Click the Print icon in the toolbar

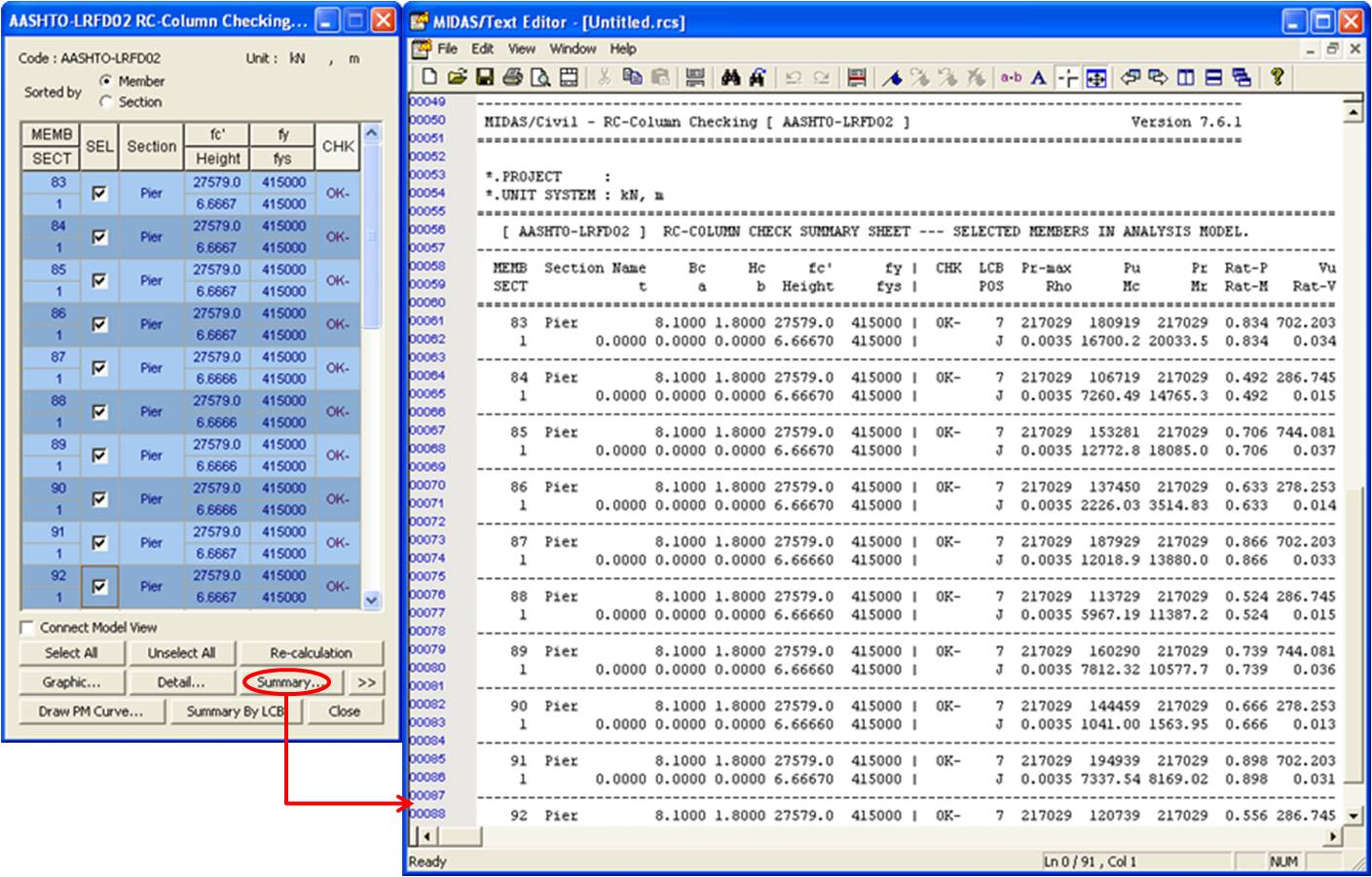click(x=512, y=78)
